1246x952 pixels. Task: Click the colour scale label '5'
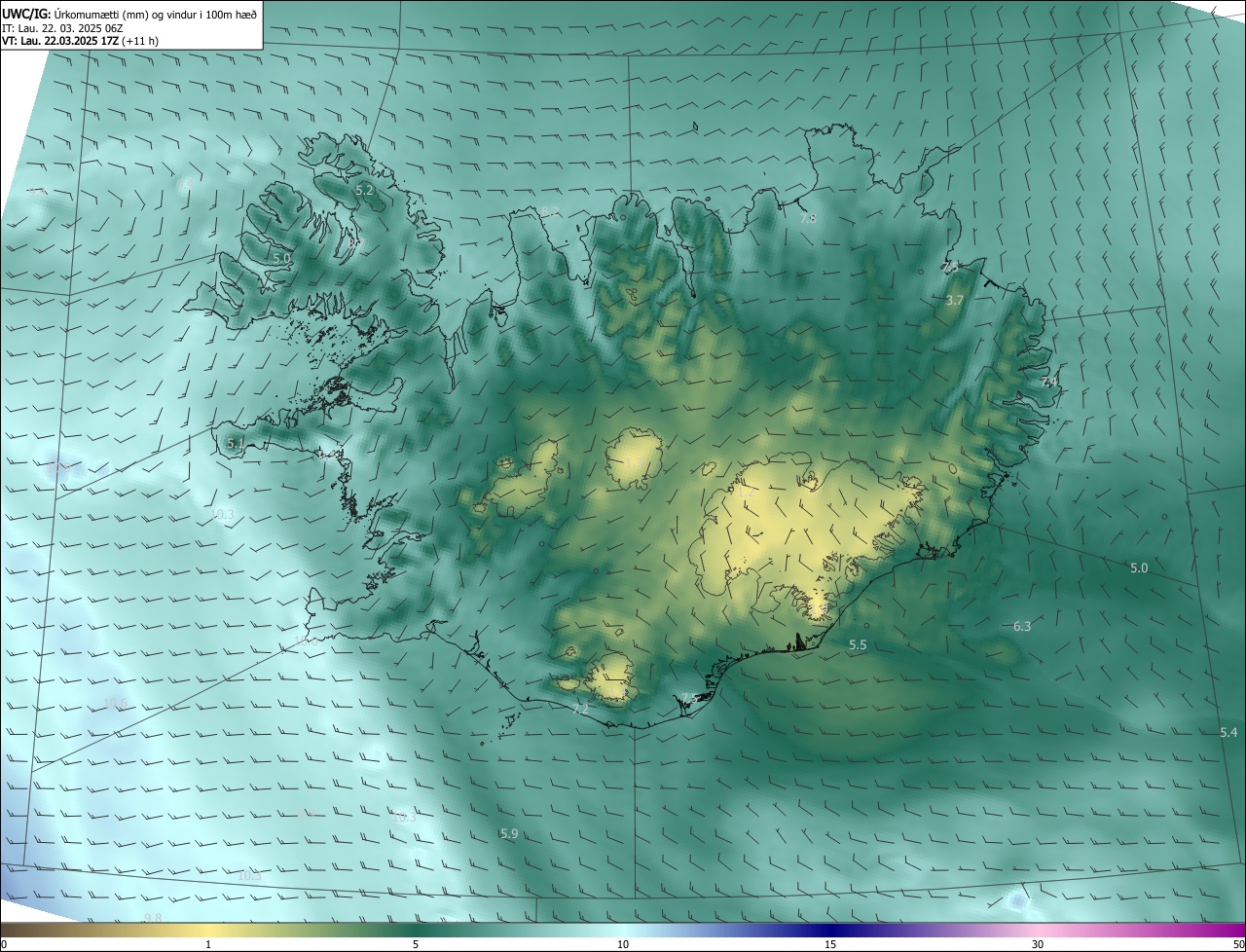[416, 944]
